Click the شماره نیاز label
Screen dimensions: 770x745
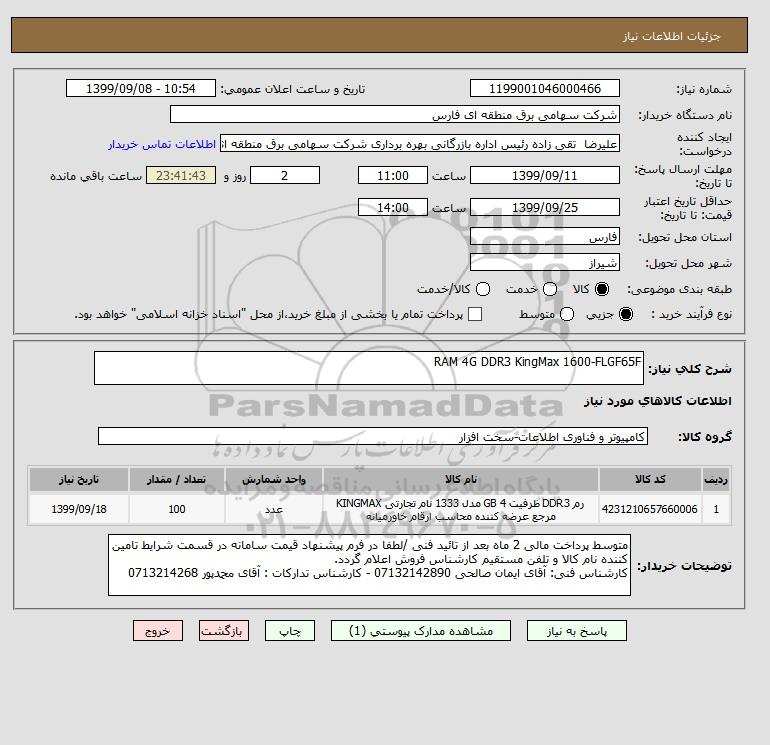tap(704, 89)
